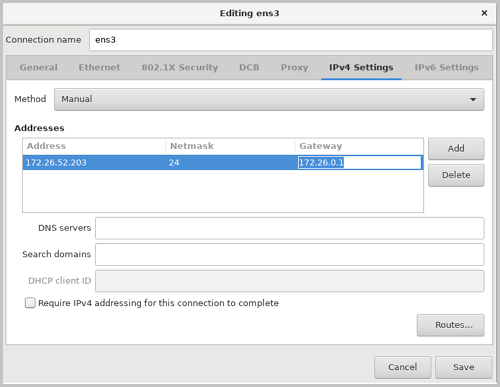500x387 pixels.
Task: Close the Editing ens3 dialog
Action: 484,13
